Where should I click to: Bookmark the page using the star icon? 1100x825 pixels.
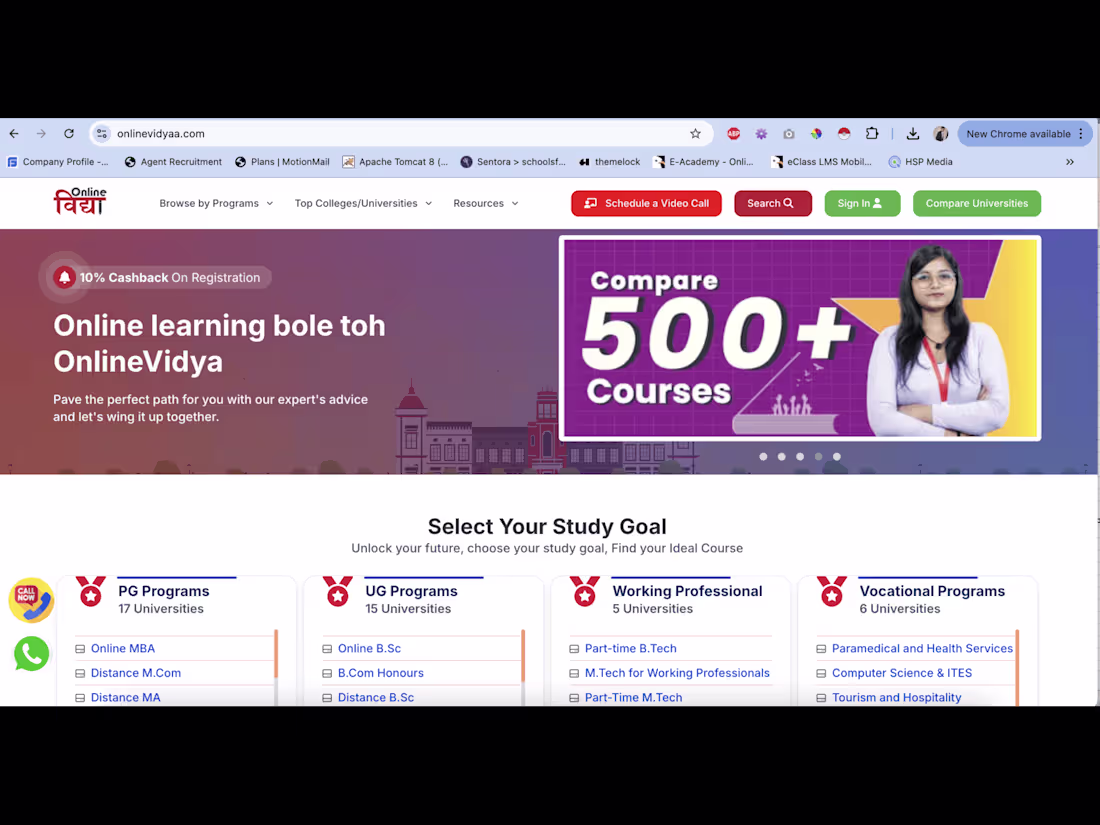point(695,133)
